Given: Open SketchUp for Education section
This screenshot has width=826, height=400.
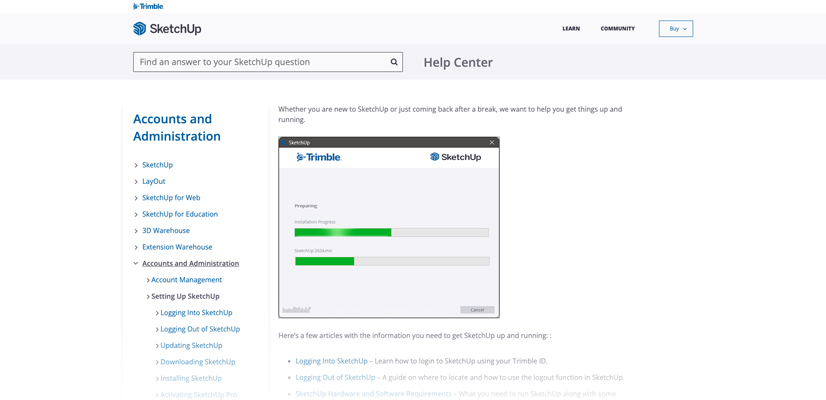Looking at the screenshot, I should 180,214.
